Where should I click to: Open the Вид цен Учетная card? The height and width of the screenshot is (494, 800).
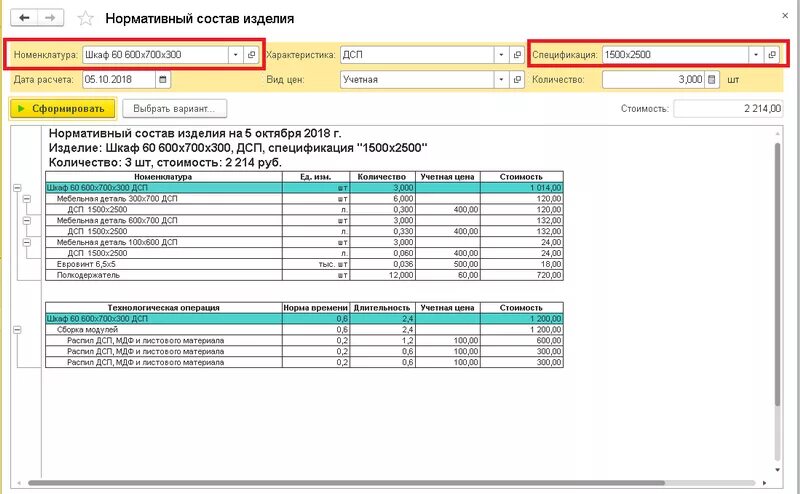pos(517,80)
